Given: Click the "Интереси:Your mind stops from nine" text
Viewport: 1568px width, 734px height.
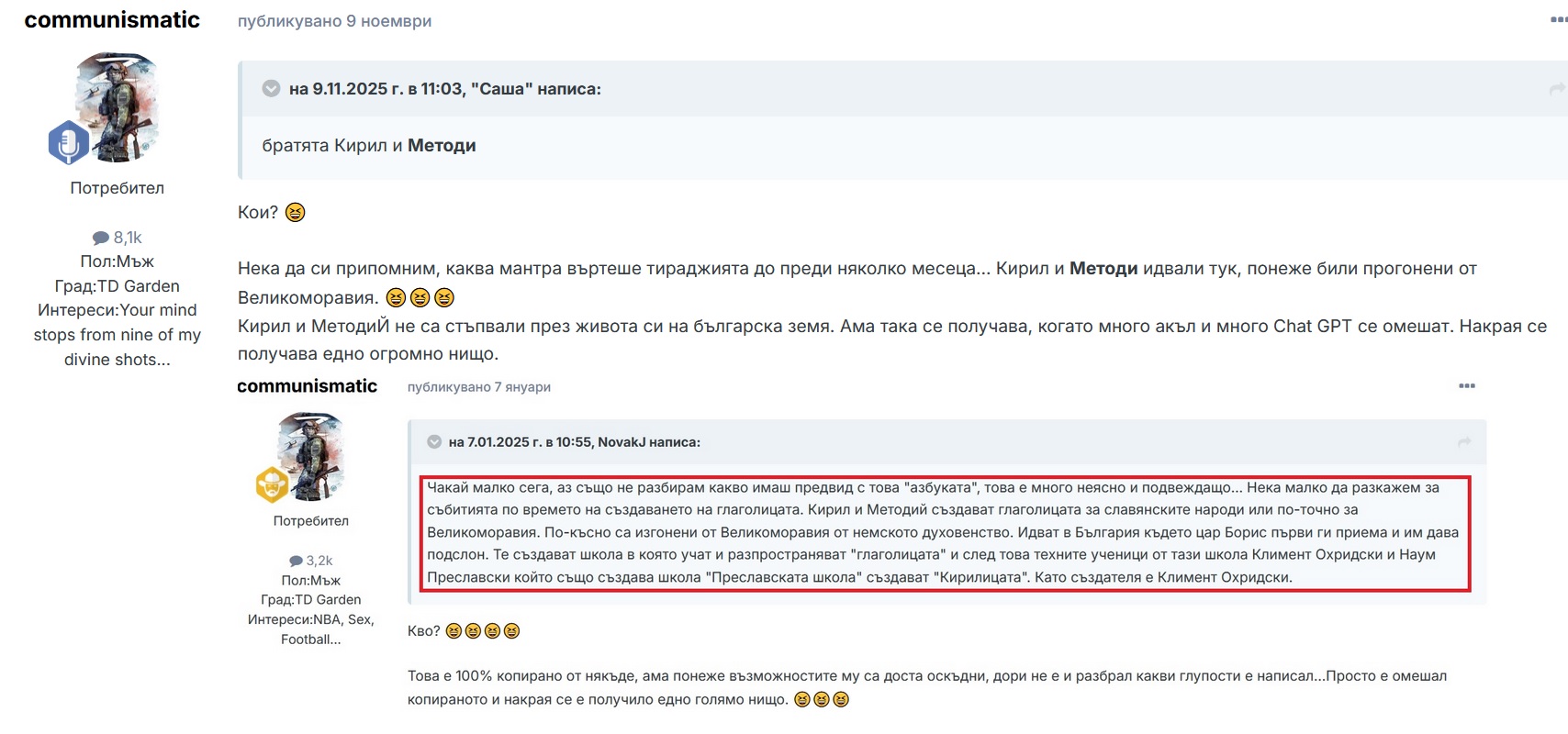Looking at the screenshot, I should 118,335.
